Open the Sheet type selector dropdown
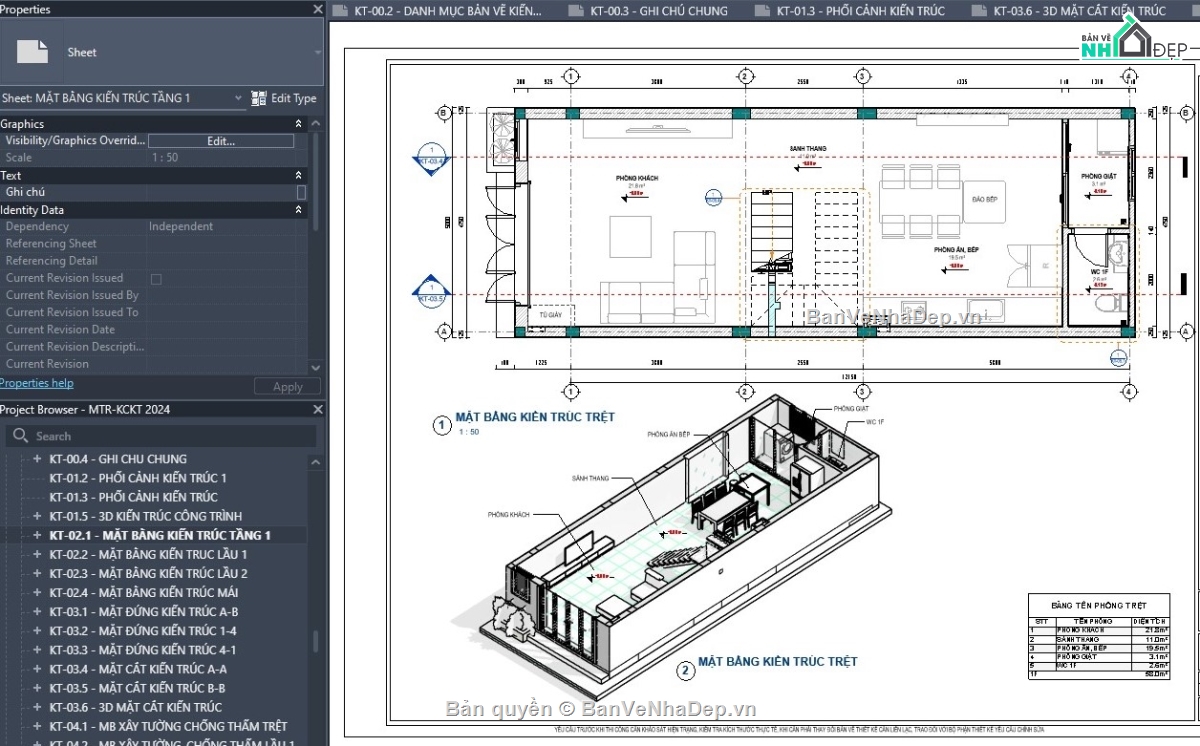 (x=318, y=52)
